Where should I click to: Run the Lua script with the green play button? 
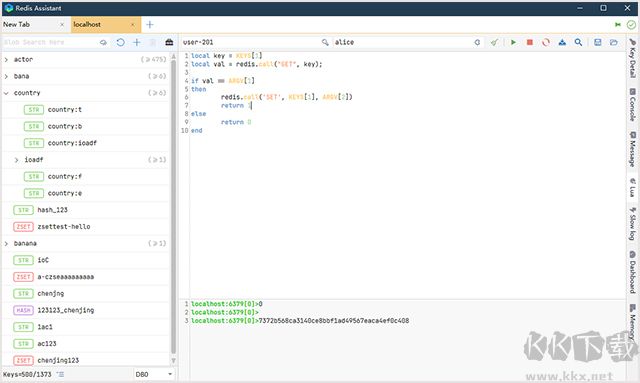(x=513, y=42)
